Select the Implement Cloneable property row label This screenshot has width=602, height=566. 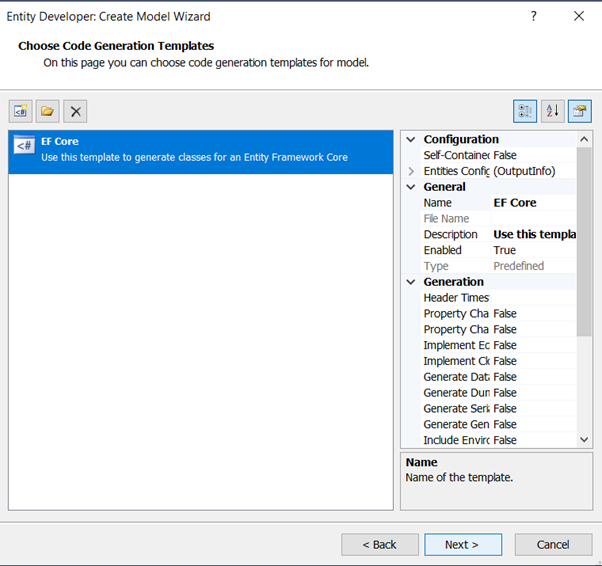pos(455,361)
